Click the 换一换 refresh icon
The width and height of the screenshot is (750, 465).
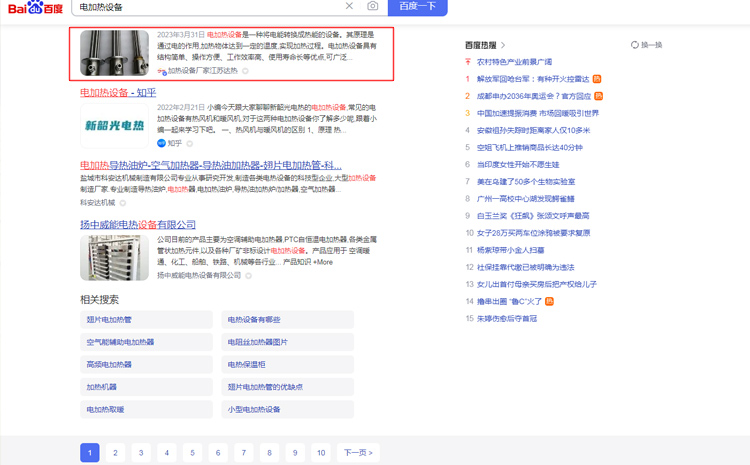point(635,45)
